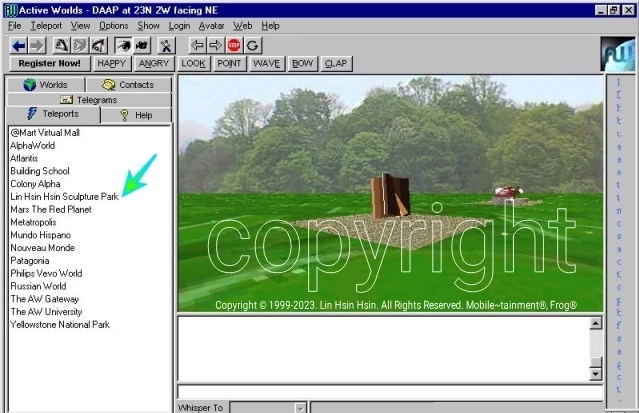
Task: Click the brown sculpture in the 3D view
Action: point(390,196)
